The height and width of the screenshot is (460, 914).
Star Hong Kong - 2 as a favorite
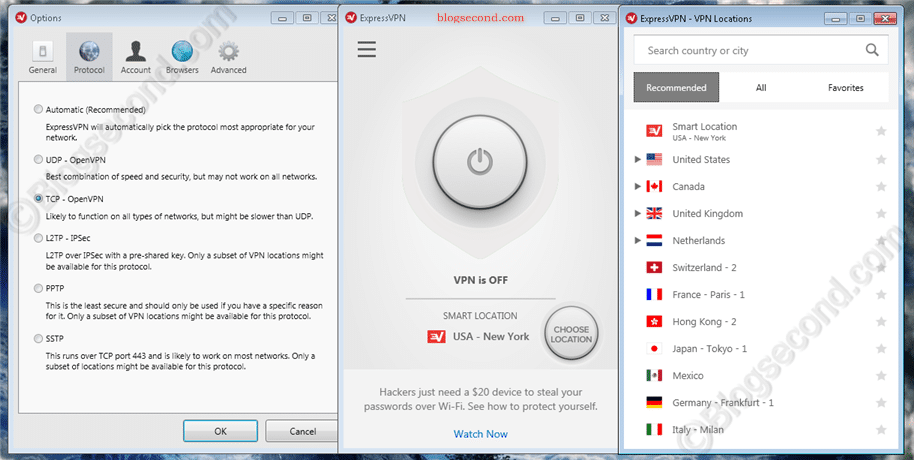click(881, 322)
